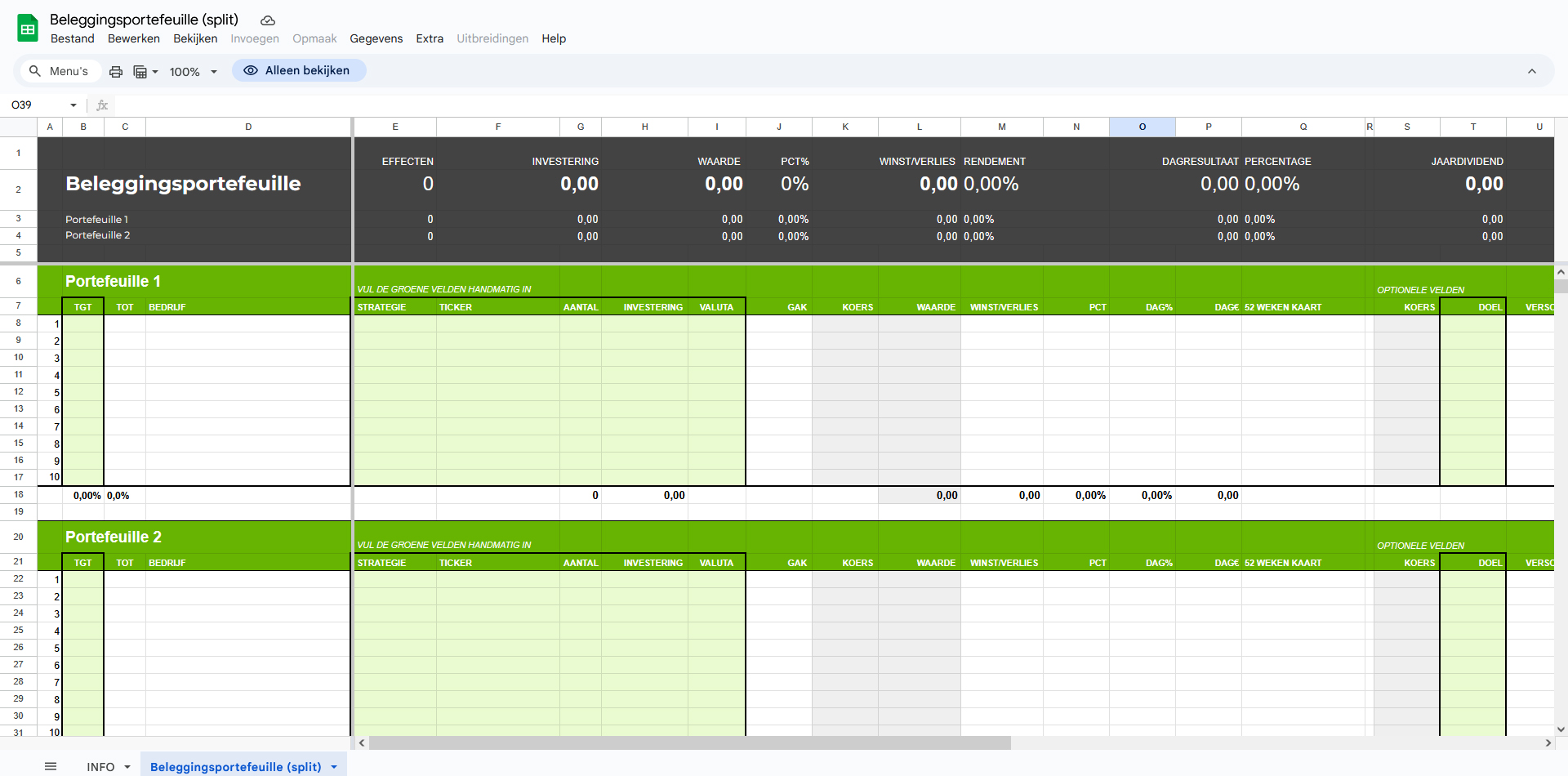Switch to the INFO sheet tab
Viewport: 1568px width, 776px height.
coord(100,767)
